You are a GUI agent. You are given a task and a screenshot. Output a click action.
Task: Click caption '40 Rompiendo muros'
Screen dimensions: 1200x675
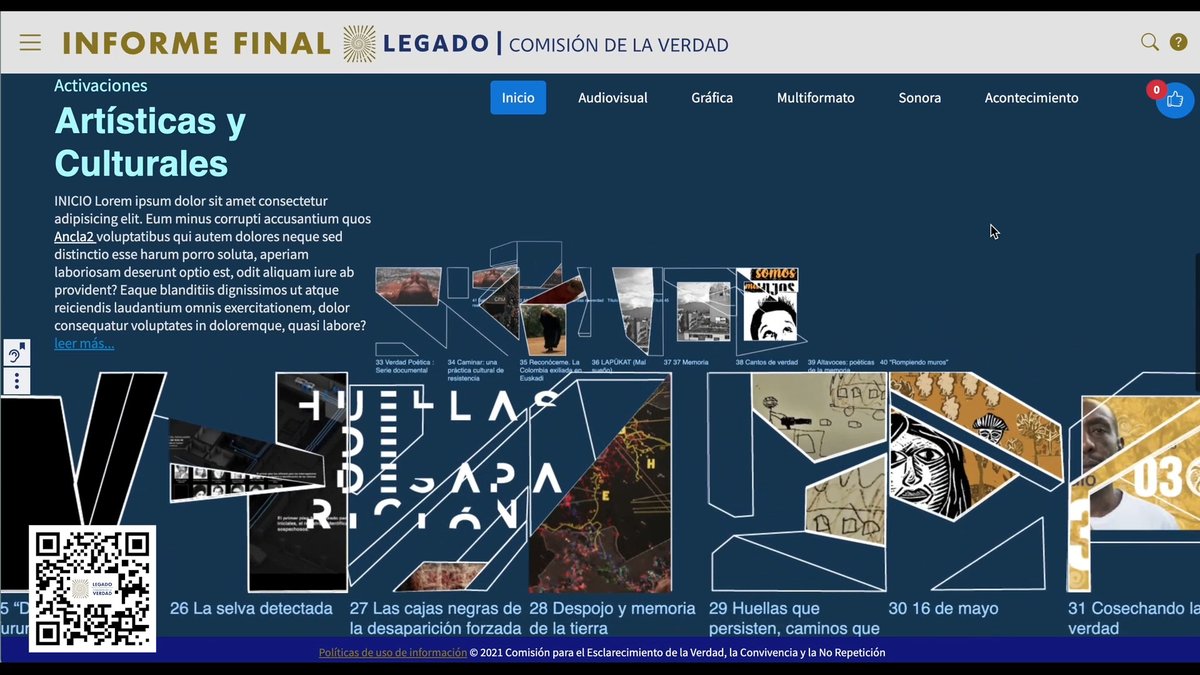[x=912, y=362]
